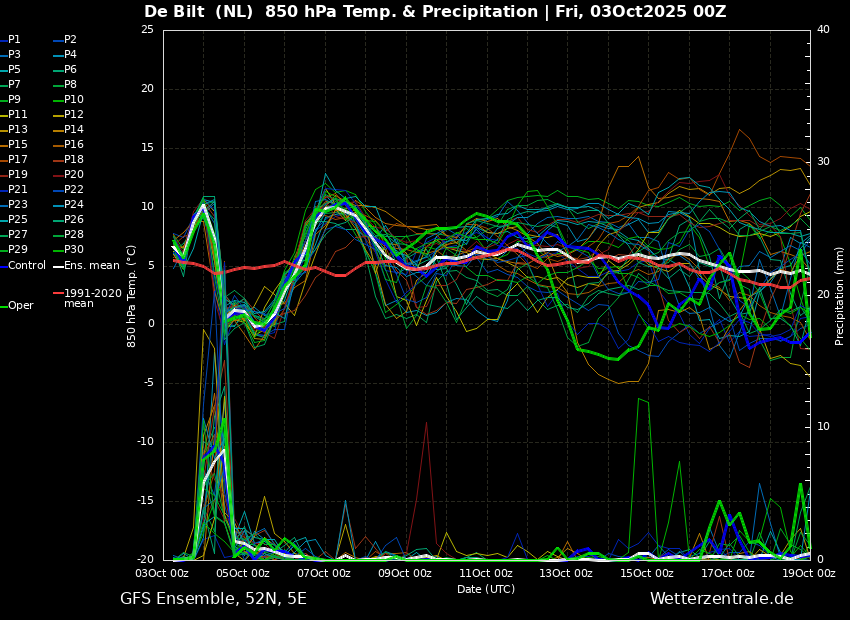Click the red 1991-2020 mean legend line swatch
850x620 pixels.
point(57,293)
